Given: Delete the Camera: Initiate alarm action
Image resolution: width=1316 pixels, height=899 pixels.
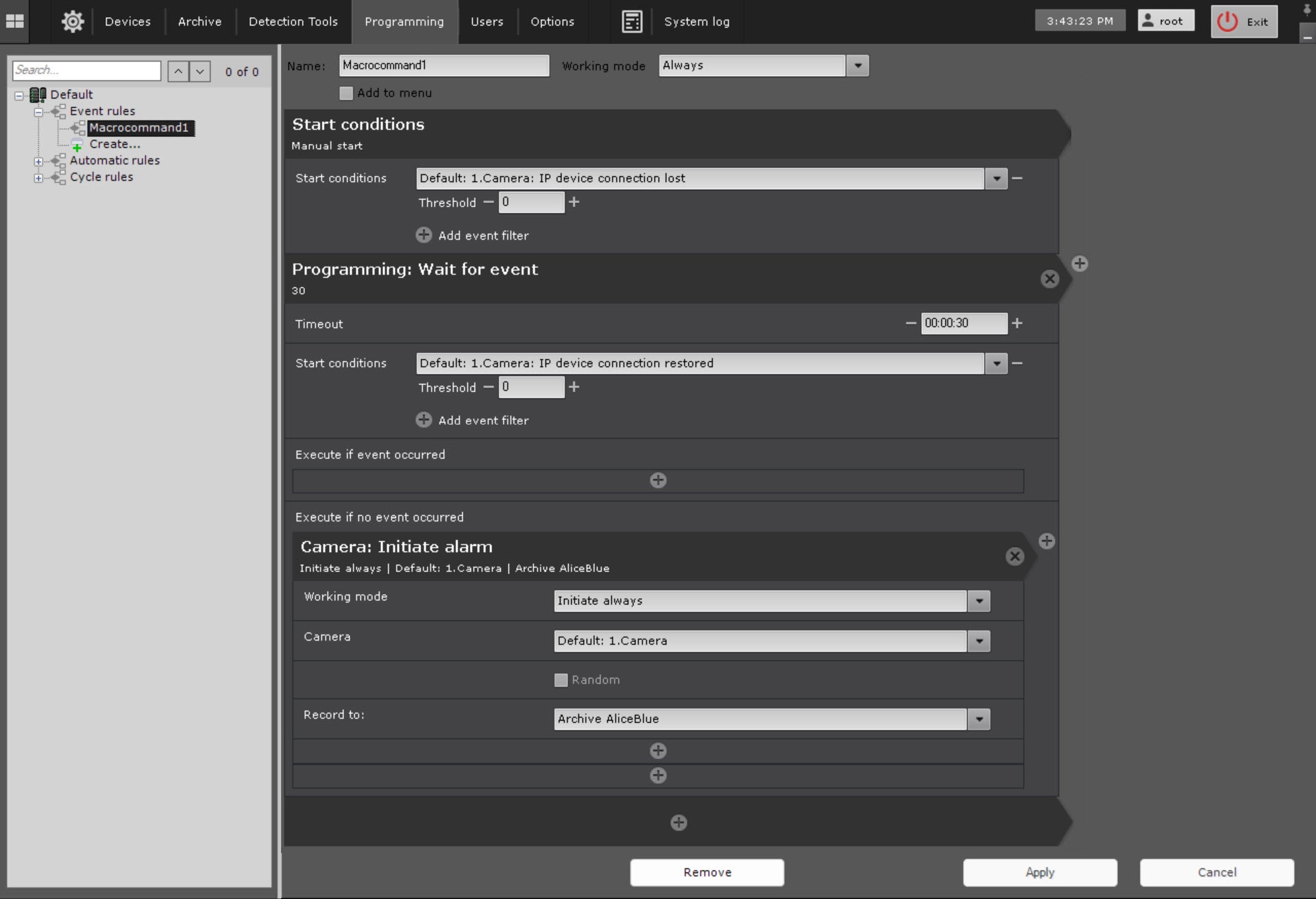Looking at the screenshot, I should click(1014, 556).
